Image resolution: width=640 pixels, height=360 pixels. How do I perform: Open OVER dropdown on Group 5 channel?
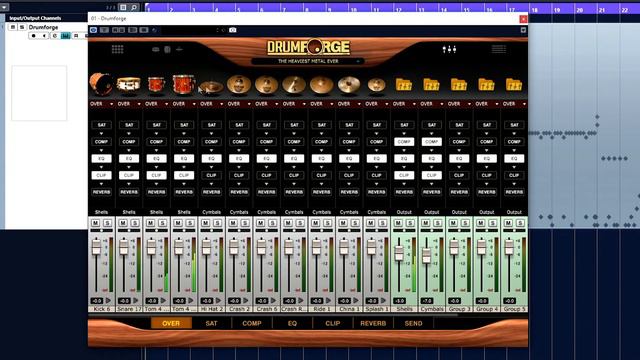[x=514, y=104]
